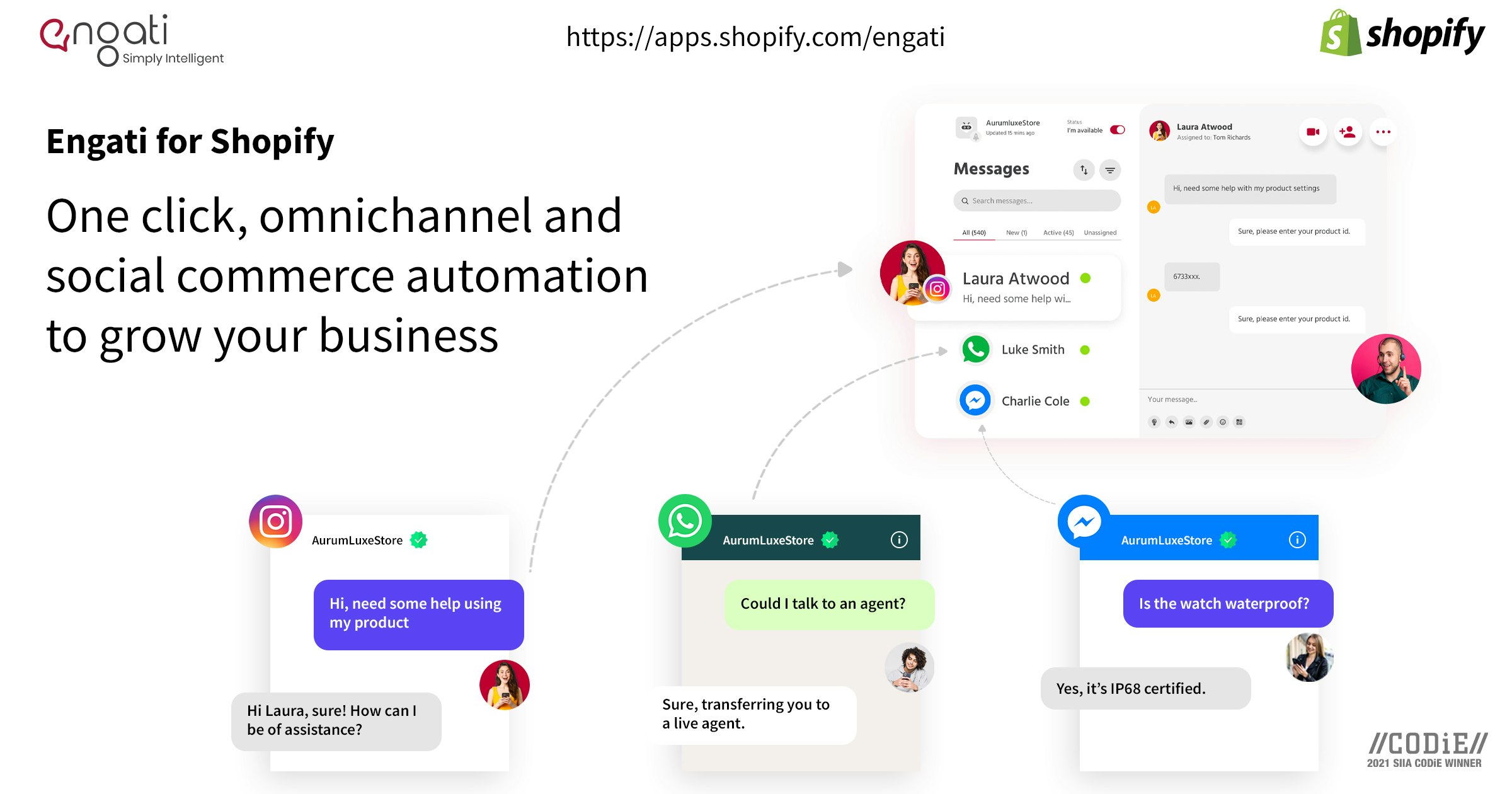Select the All (540) tab
Viewport: 1512px width, 794px height.
click(974, 233)
